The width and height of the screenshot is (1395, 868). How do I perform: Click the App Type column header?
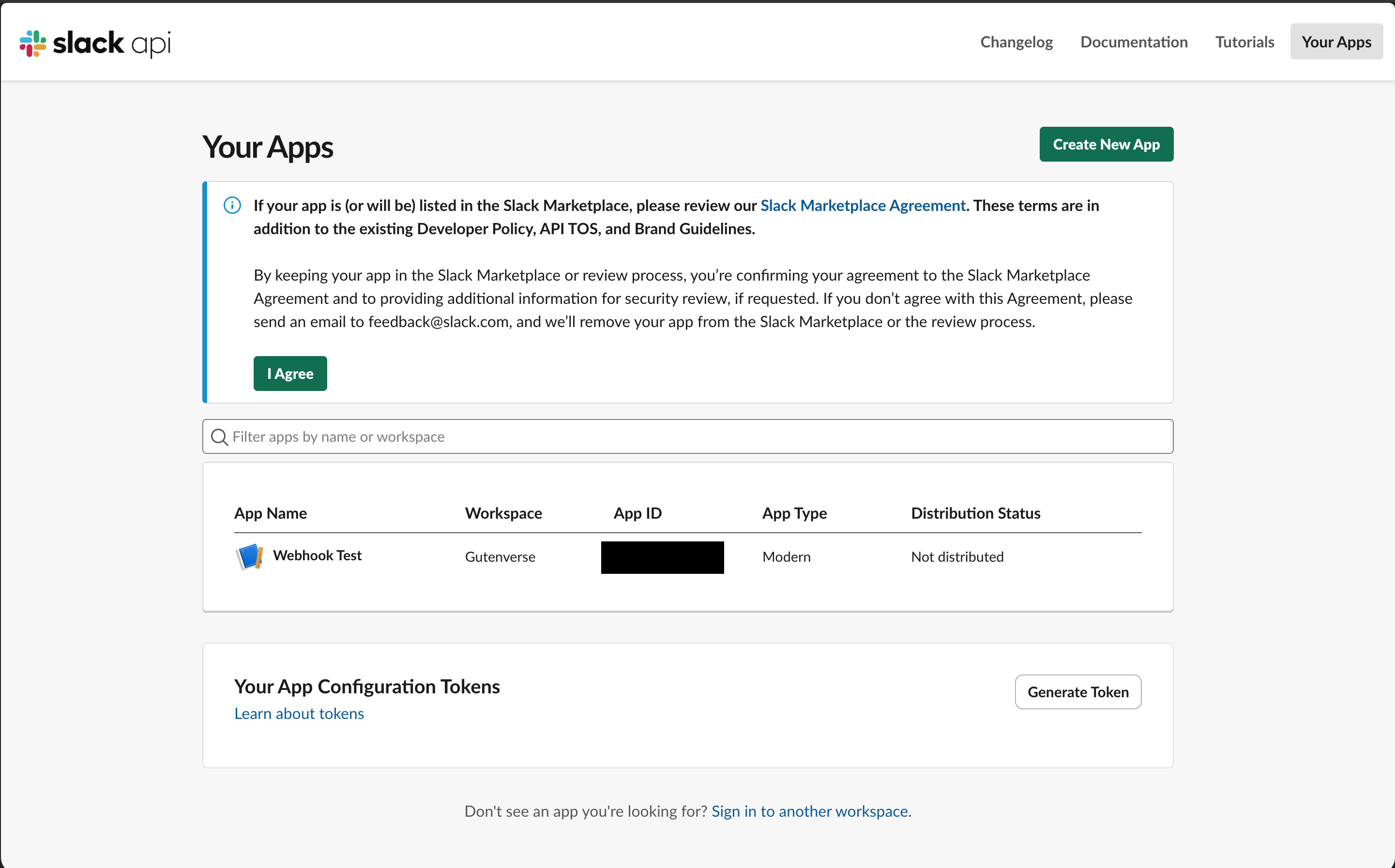point(794,513)
